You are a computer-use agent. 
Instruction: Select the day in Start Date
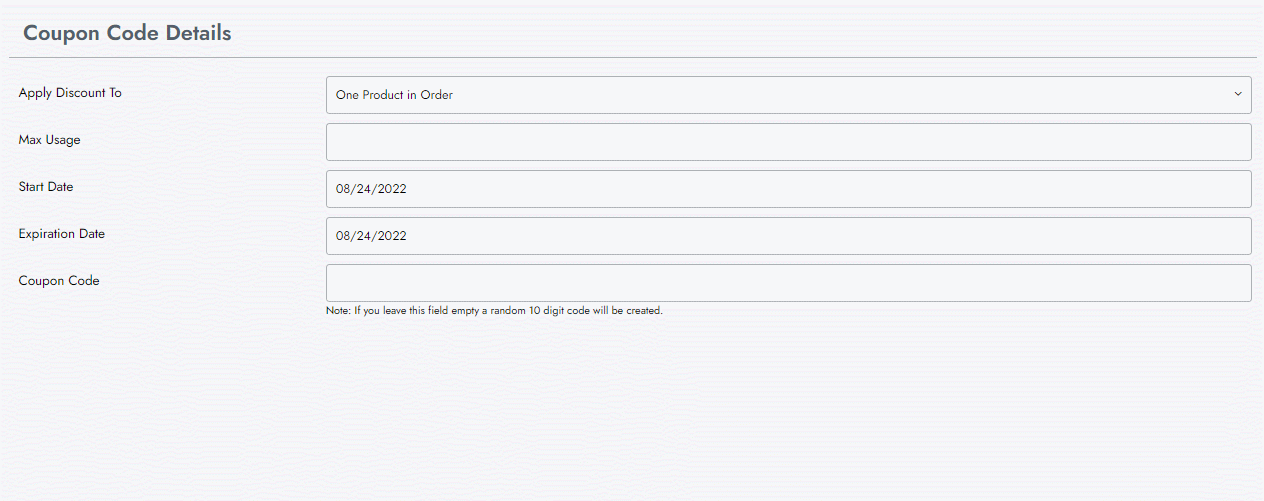pos(364,189)
